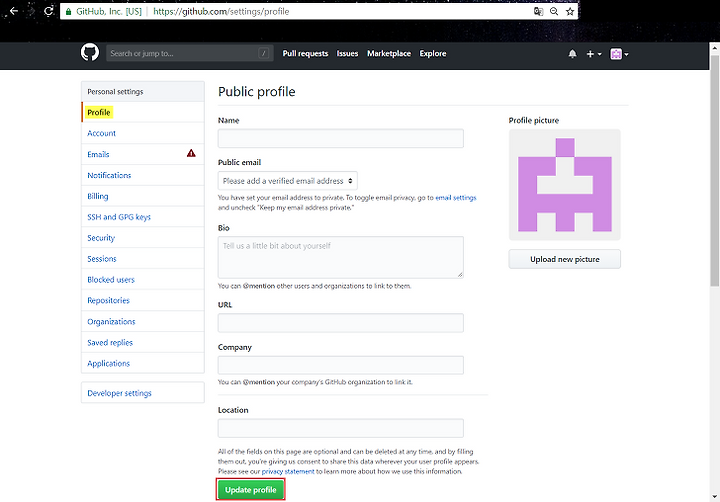Viewport: 720px width, 502px height.
Task: Click the Emails warning triangle icon
Action: tap(191, 153)
